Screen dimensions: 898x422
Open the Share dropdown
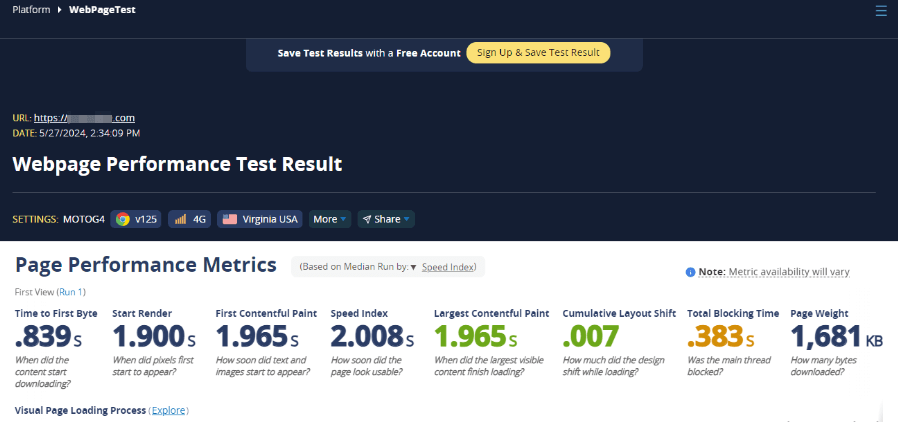(x=386, y=219)
